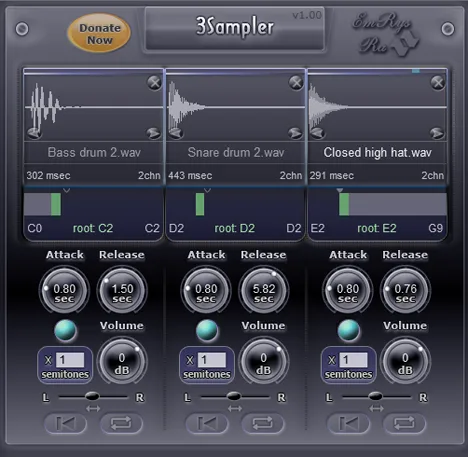Toggle loop button for Bass drum channel

(x=121, y=423)
